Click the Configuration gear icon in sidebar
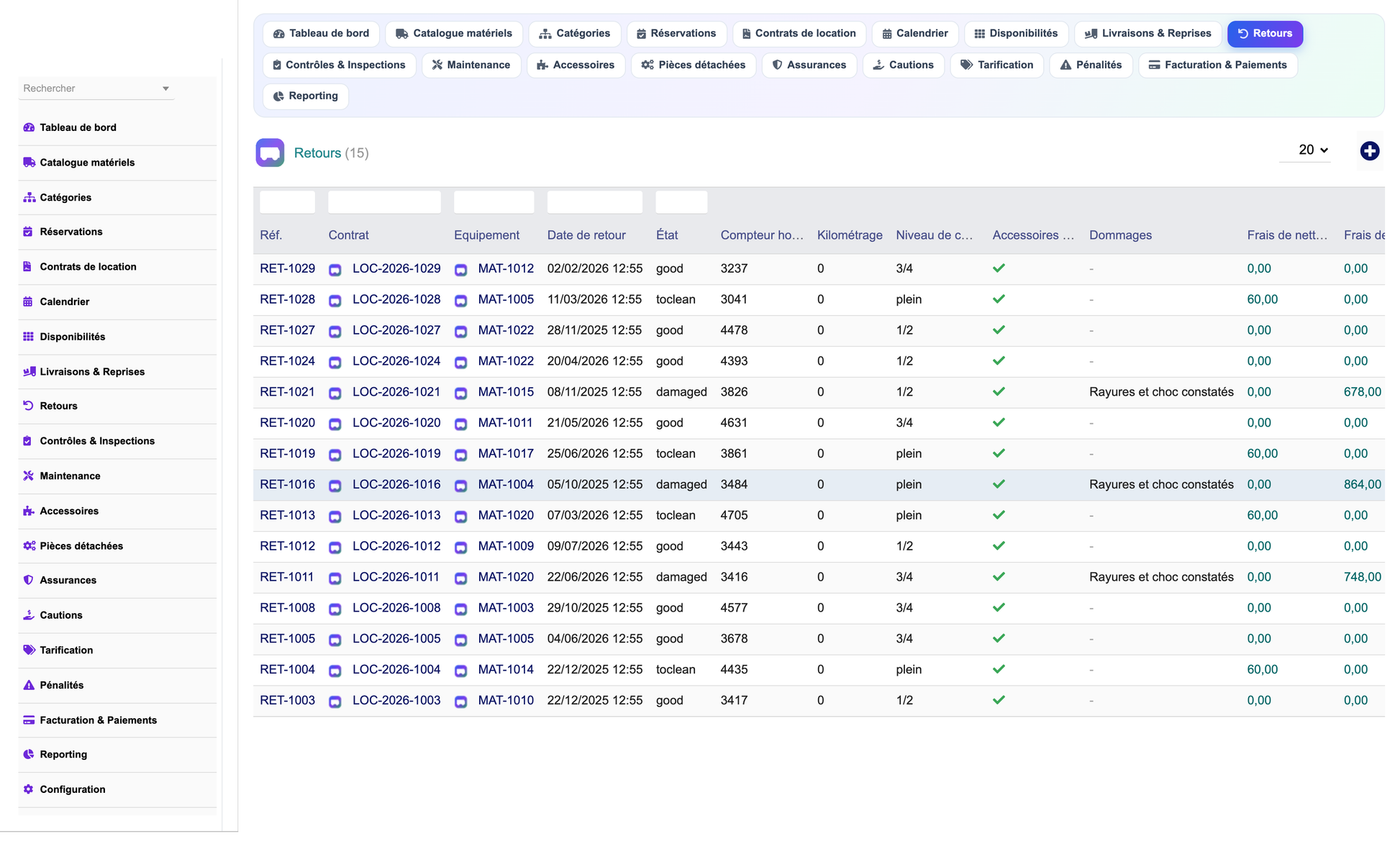 coord(28,789)
